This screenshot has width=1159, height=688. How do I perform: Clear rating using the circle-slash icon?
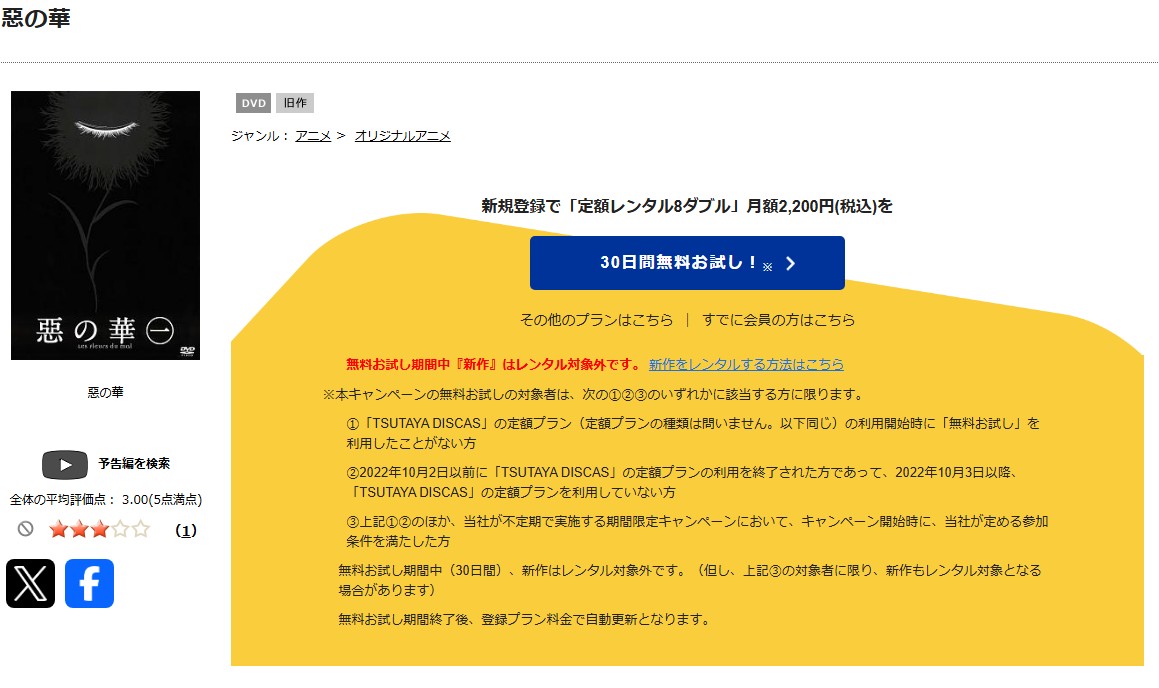coord(26,529)
